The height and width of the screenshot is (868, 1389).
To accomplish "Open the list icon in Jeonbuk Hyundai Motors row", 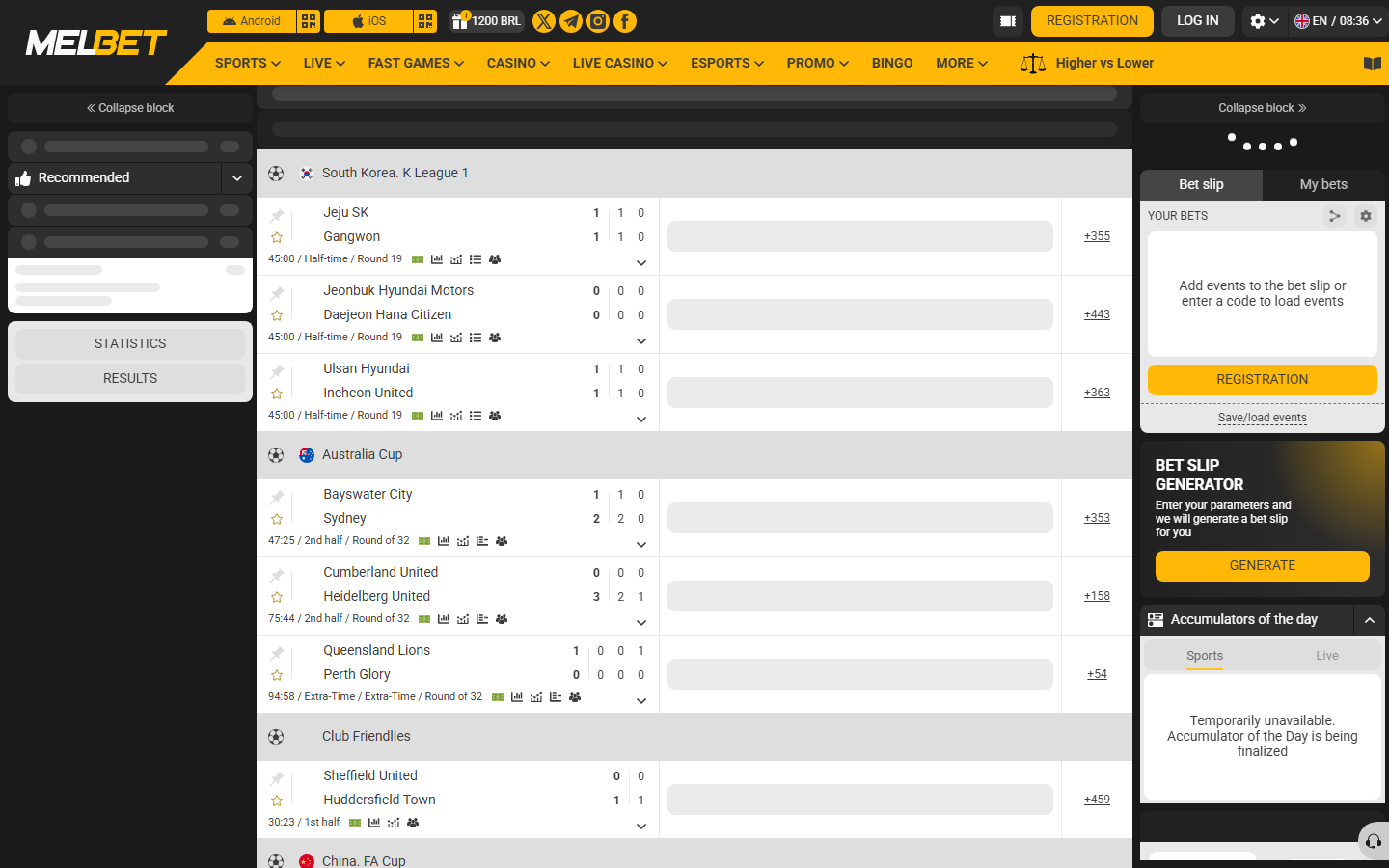I will 476,338.
